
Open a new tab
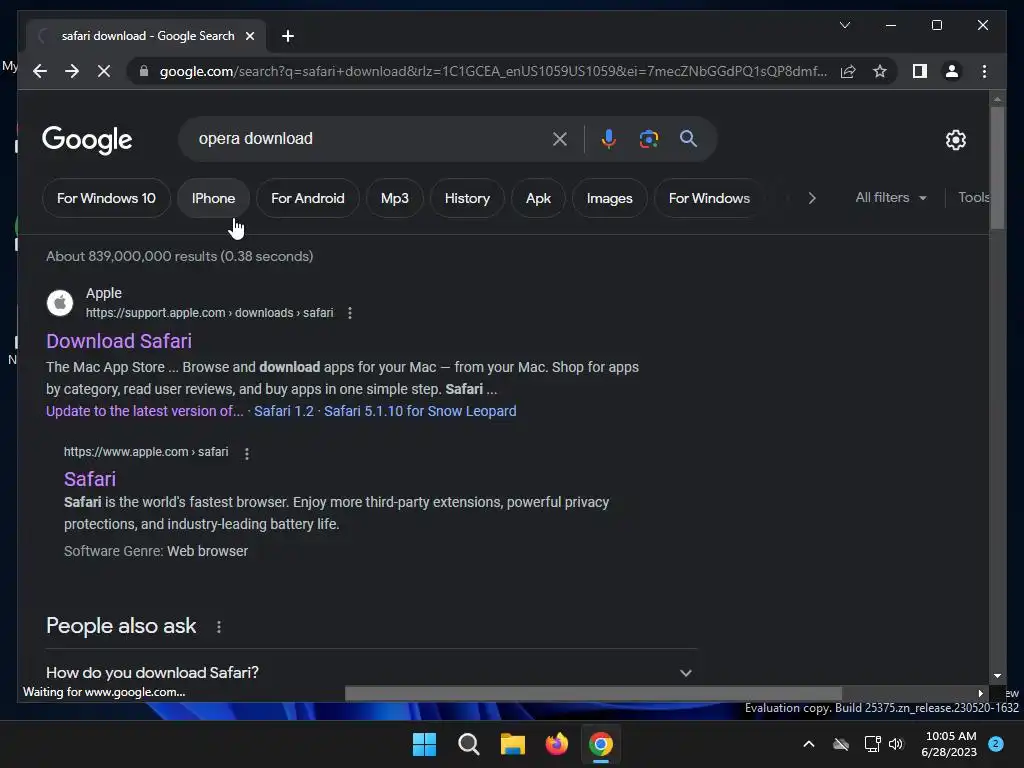point(288,37)
